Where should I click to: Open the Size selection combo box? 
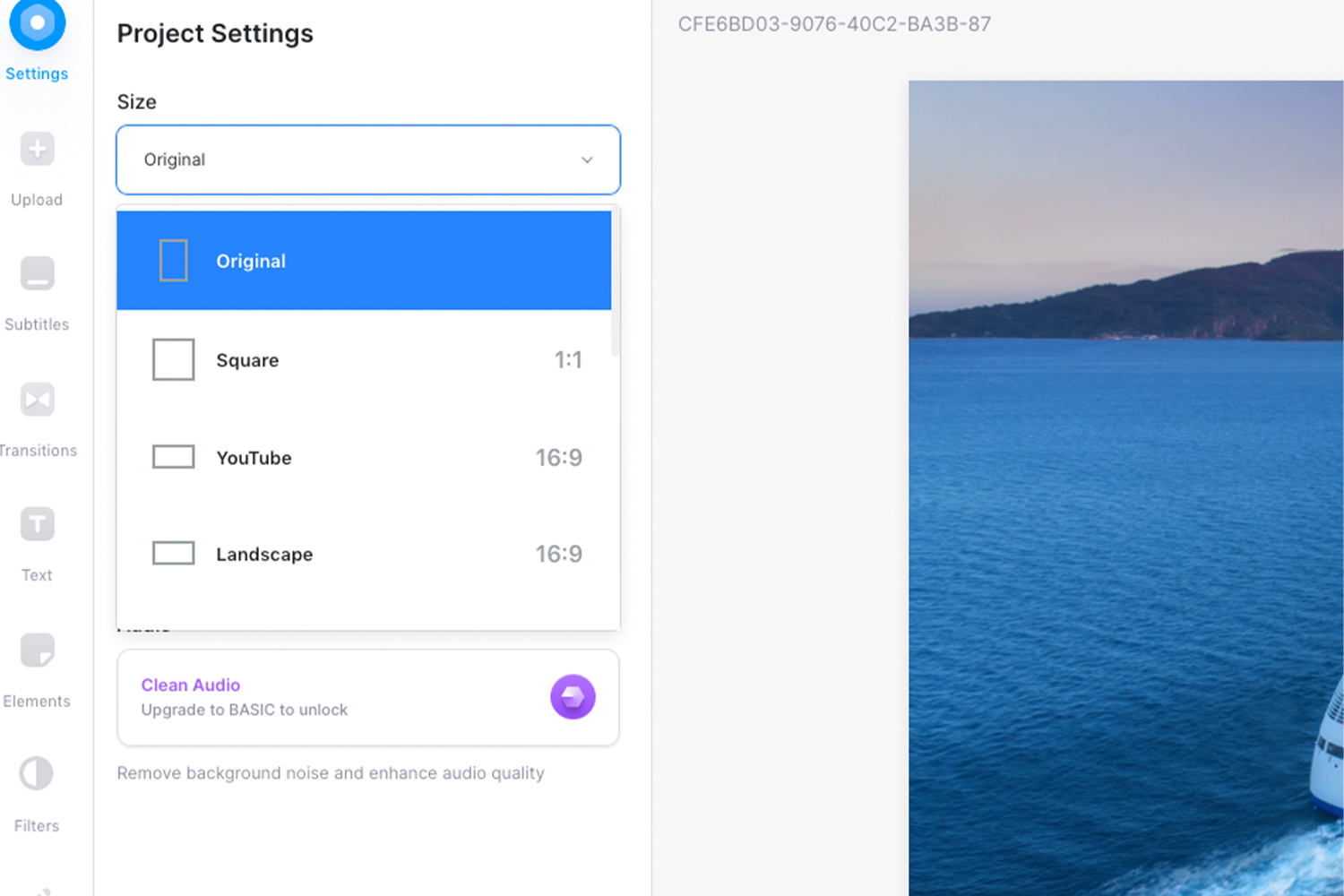click(x=367, y=159)
